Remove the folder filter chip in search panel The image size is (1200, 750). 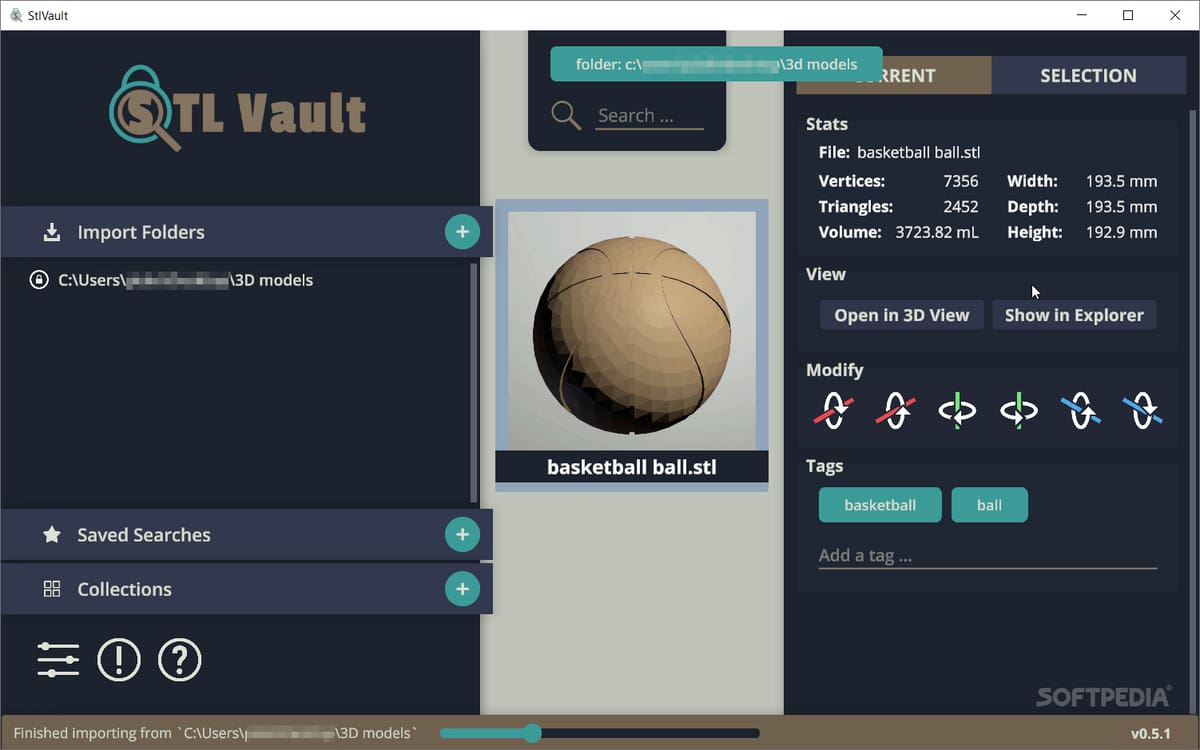coord(716,64)
